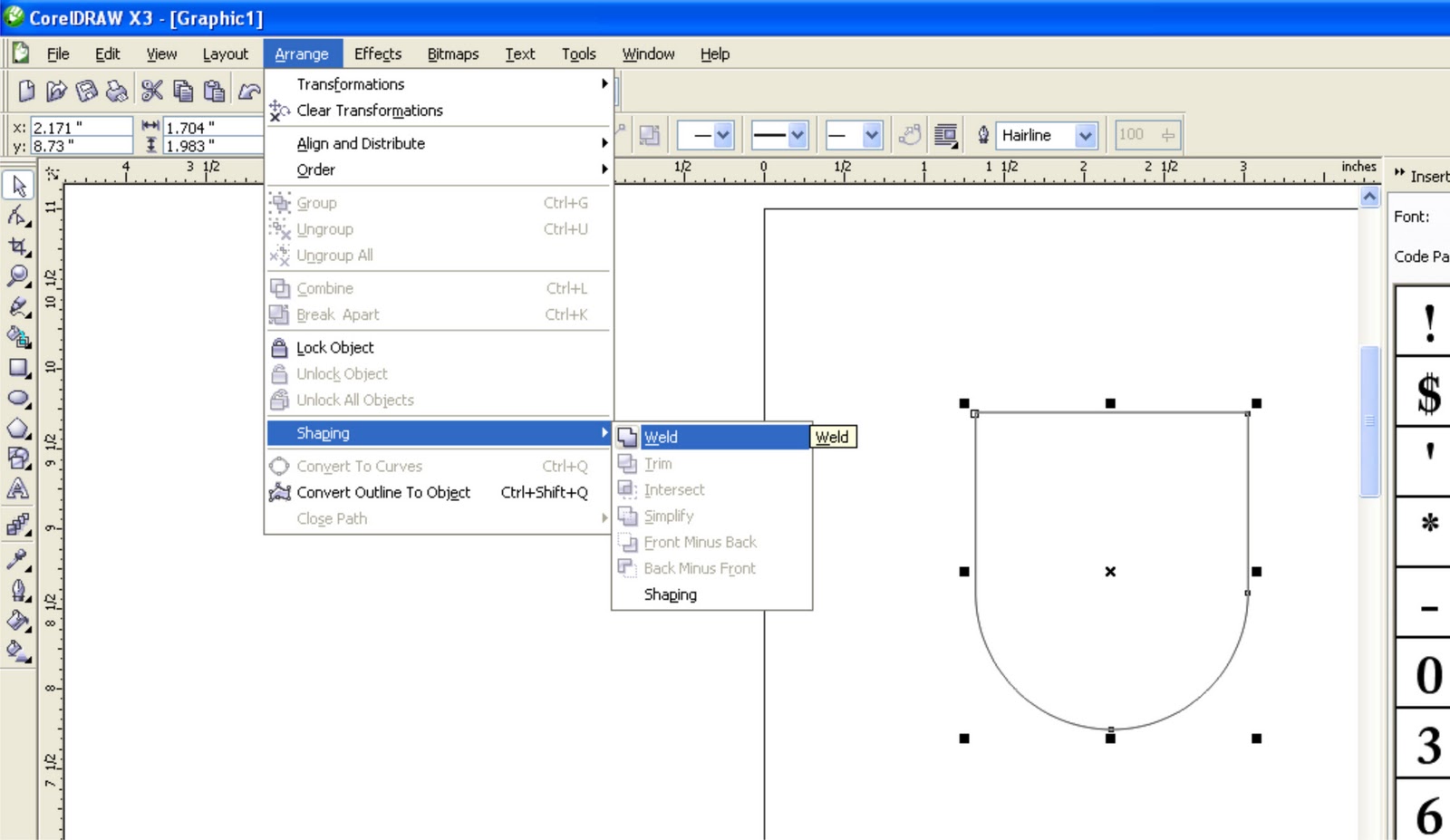Click the scroll up arrow button
The width and height of the screenshot is (1450, 840).
pos(1369,197)
